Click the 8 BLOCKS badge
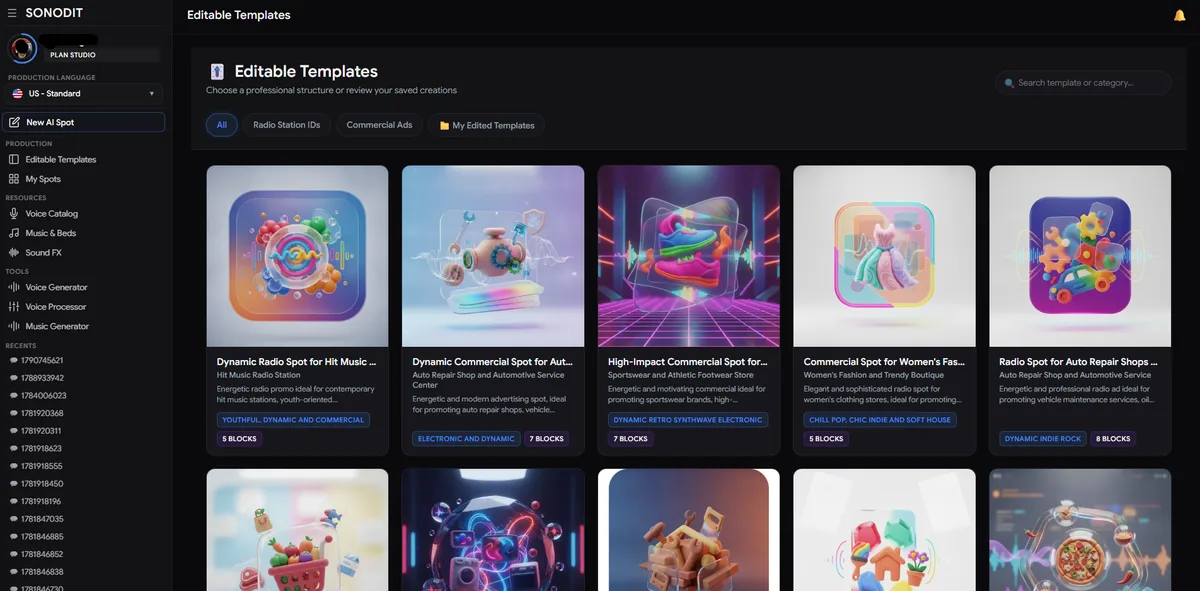 pos(1114,439)
